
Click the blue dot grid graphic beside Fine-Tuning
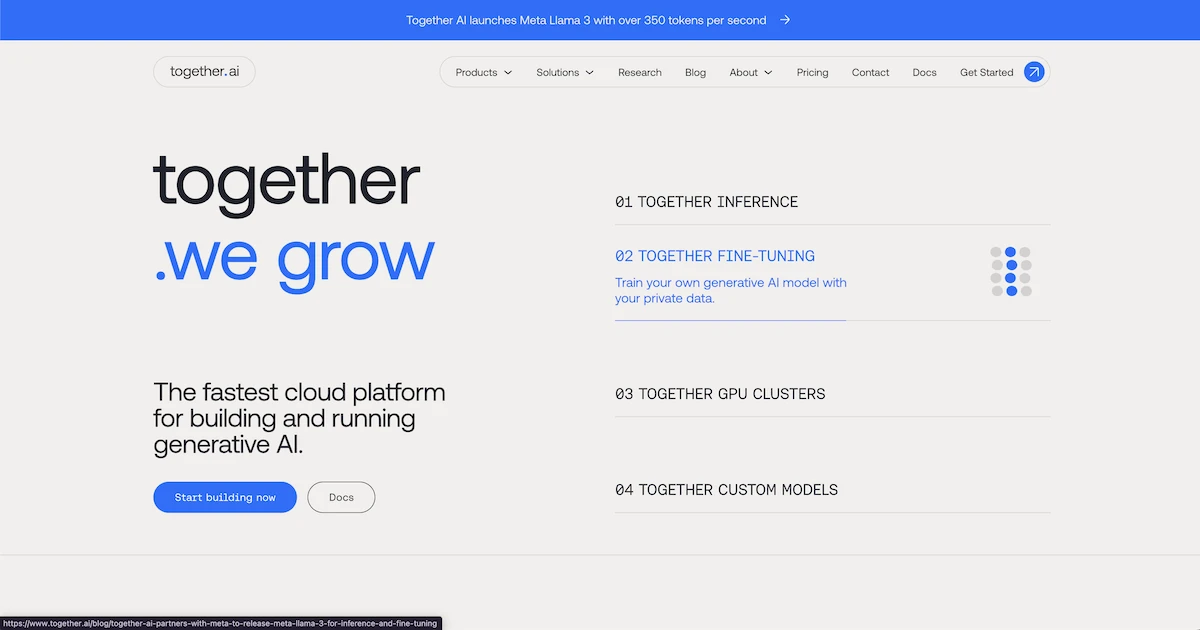tap(1012, 271)
